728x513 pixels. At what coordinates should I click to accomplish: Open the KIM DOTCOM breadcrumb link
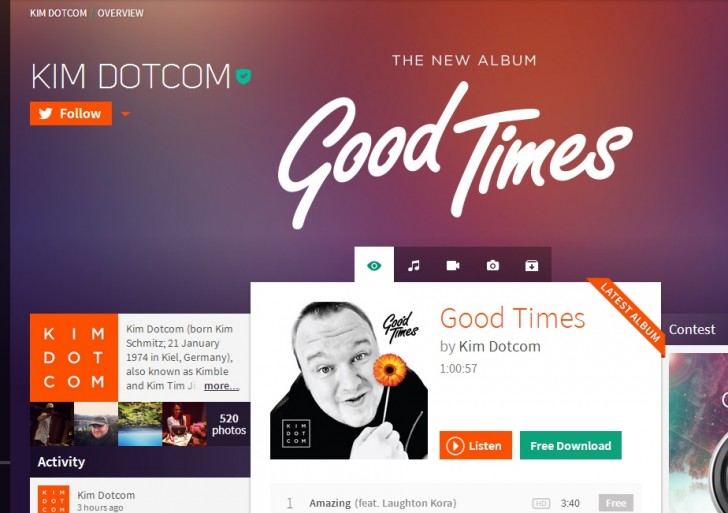pyautogui.click(x=58, y=13)
